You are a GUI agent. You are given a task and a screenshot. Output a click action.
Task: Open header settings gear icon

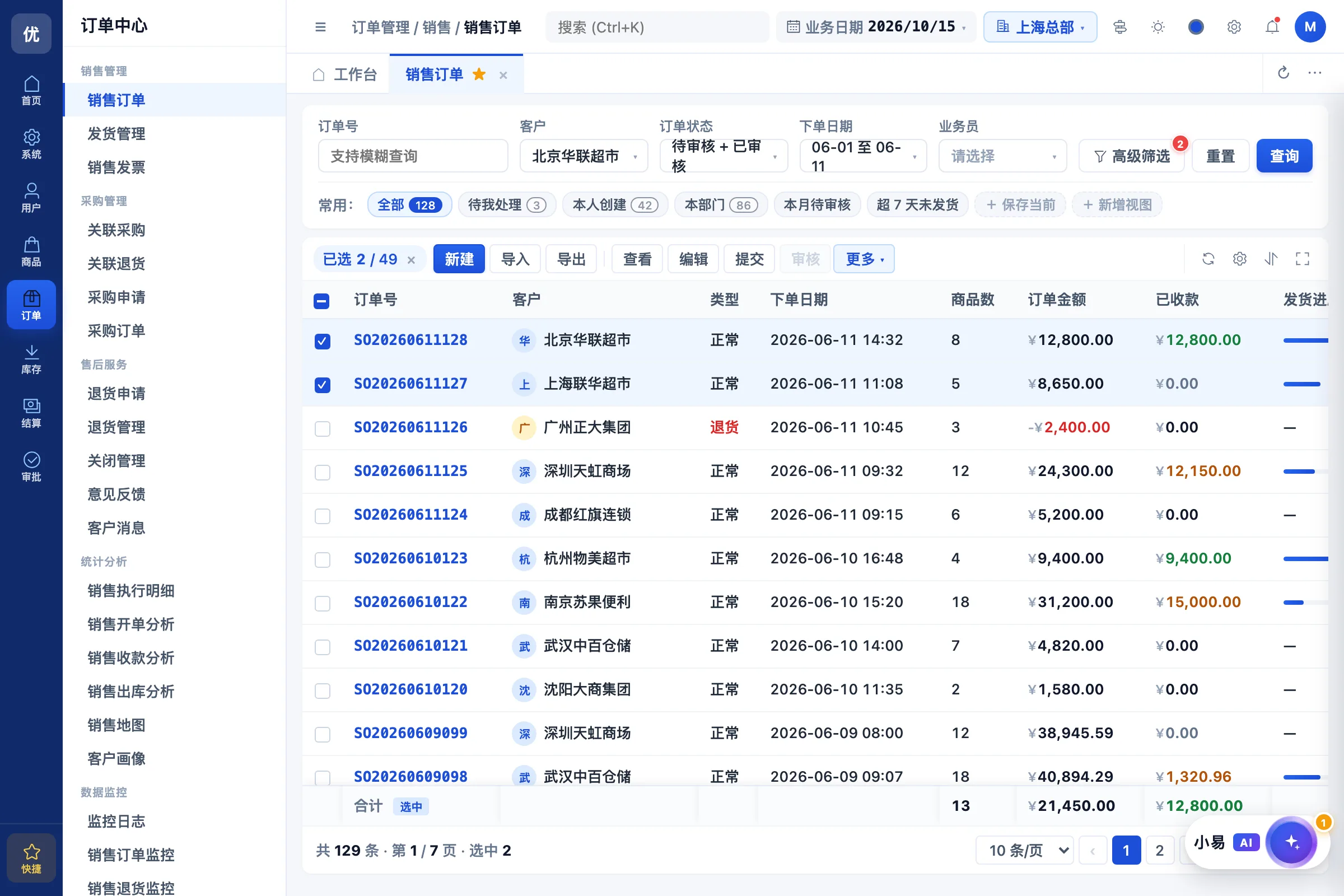(x=1234, y=27)
